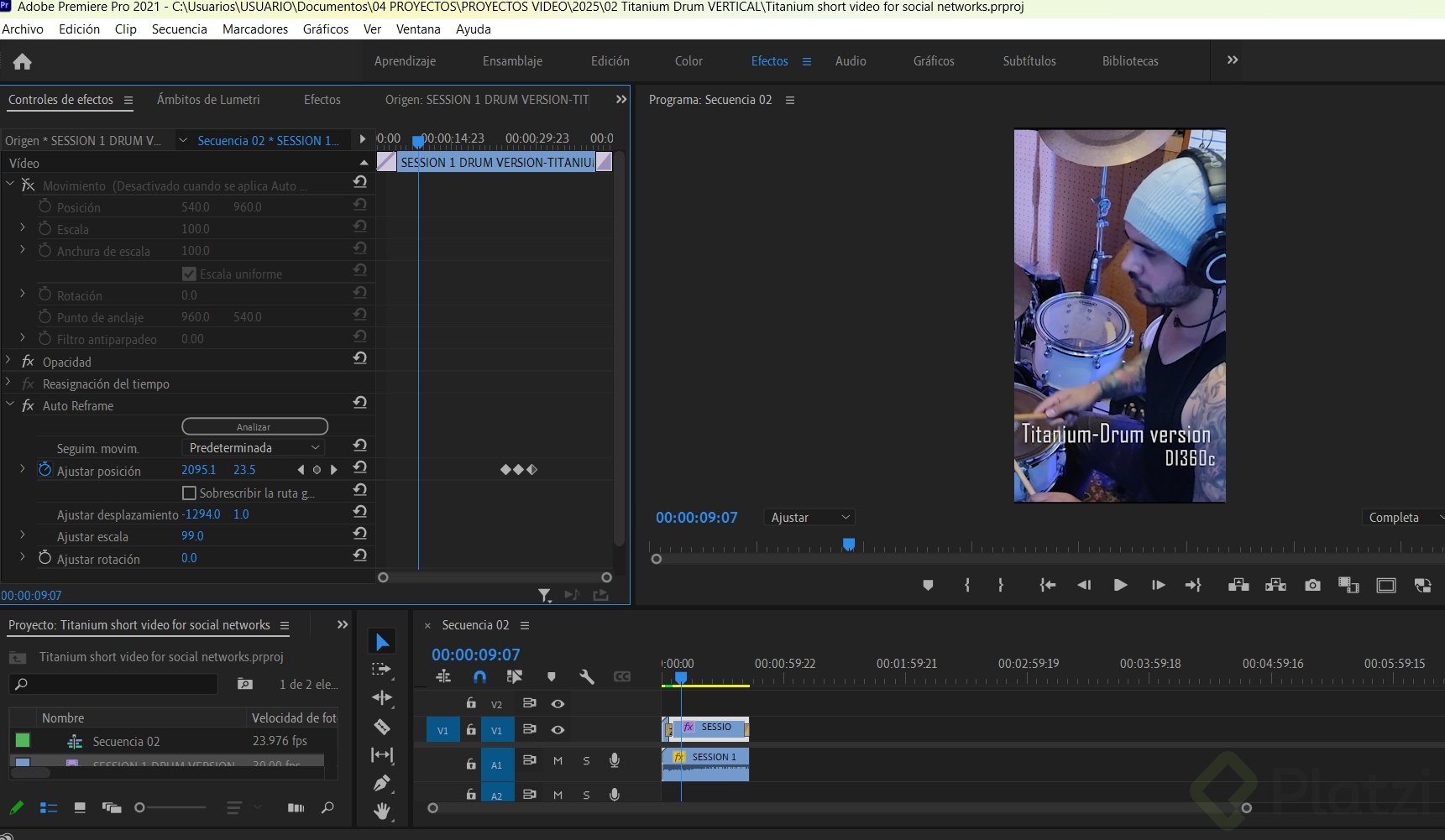The width and height of the screenshot is (1445, 840).
Task: Select the Selection arrow tool
Action: tap(382, 642)
